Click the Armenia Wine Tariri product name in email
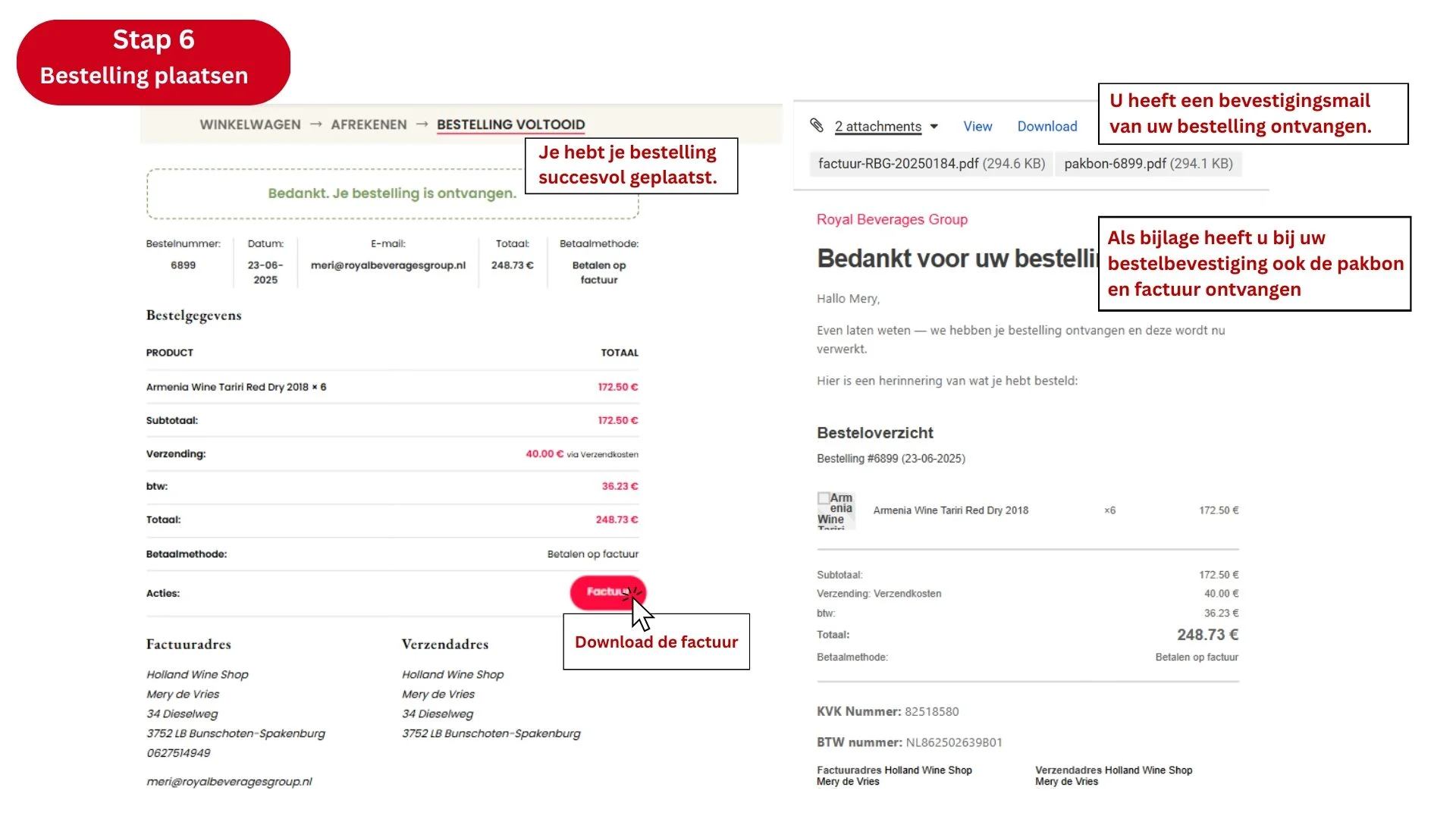This screenshot has height=819, width=1456. (950, 510)
